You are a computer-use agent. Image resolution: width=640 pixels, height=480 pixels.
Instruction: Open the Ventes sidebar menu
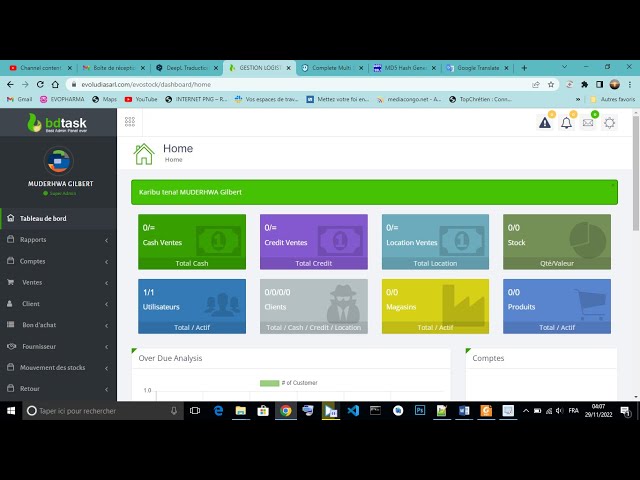[x=58, y=282]
